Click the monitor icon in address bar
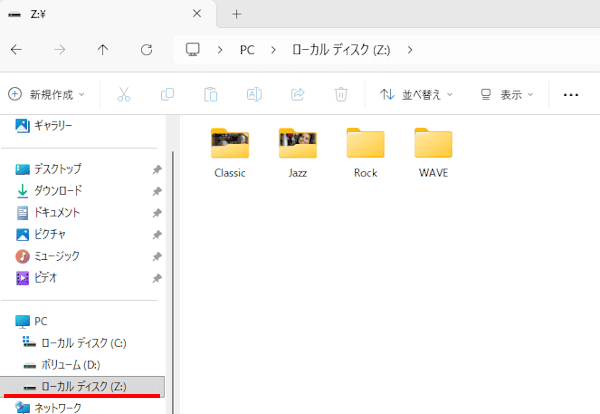This screenshot has width=600, height=414. tap(193, 50)
